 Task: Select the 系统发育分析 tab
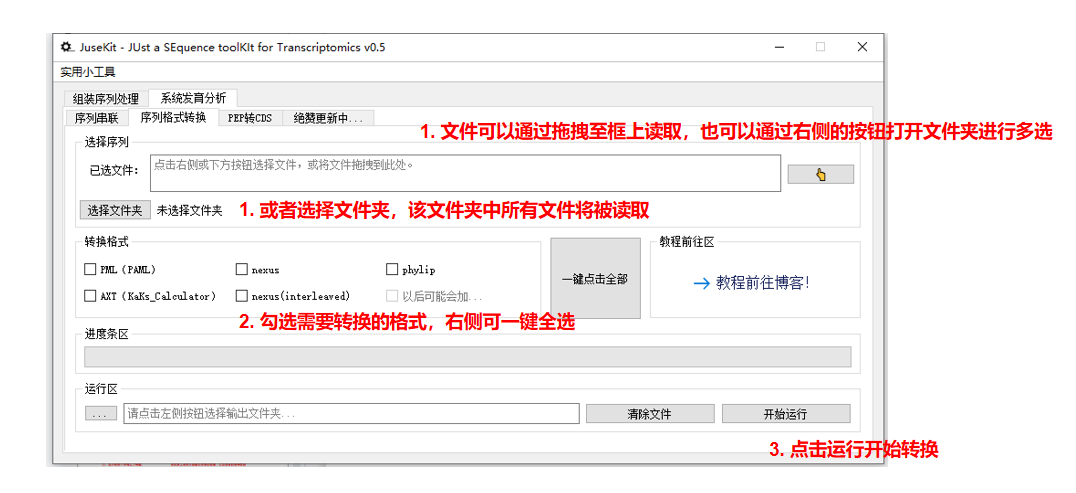point(193,98)
